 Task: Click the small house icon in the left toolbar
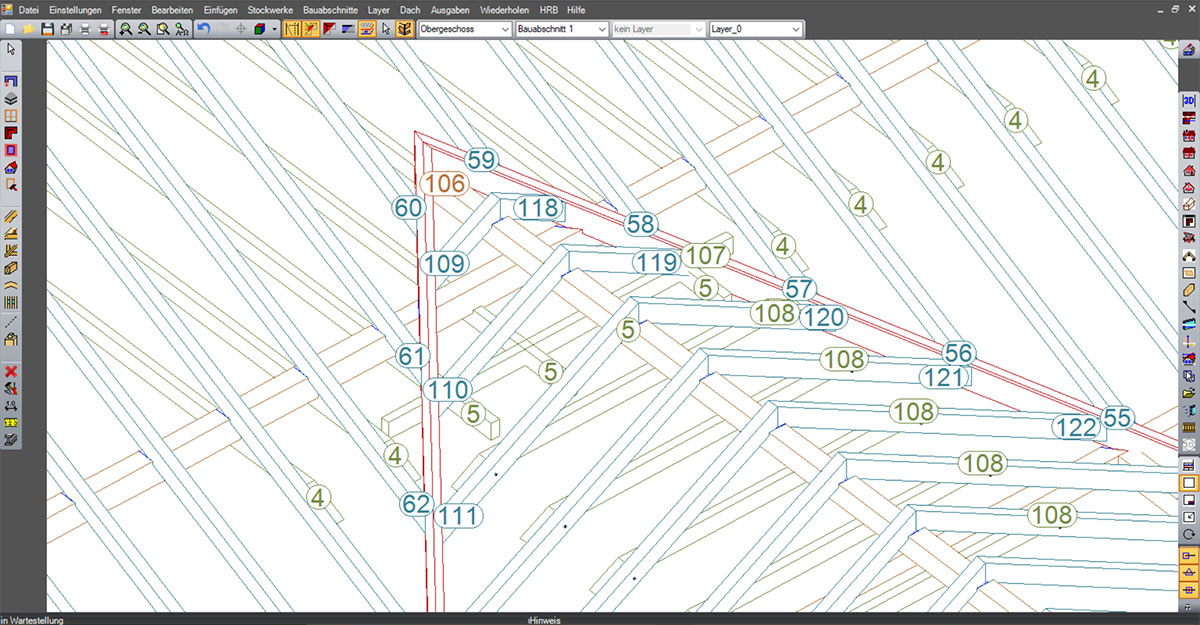(11, 167)
